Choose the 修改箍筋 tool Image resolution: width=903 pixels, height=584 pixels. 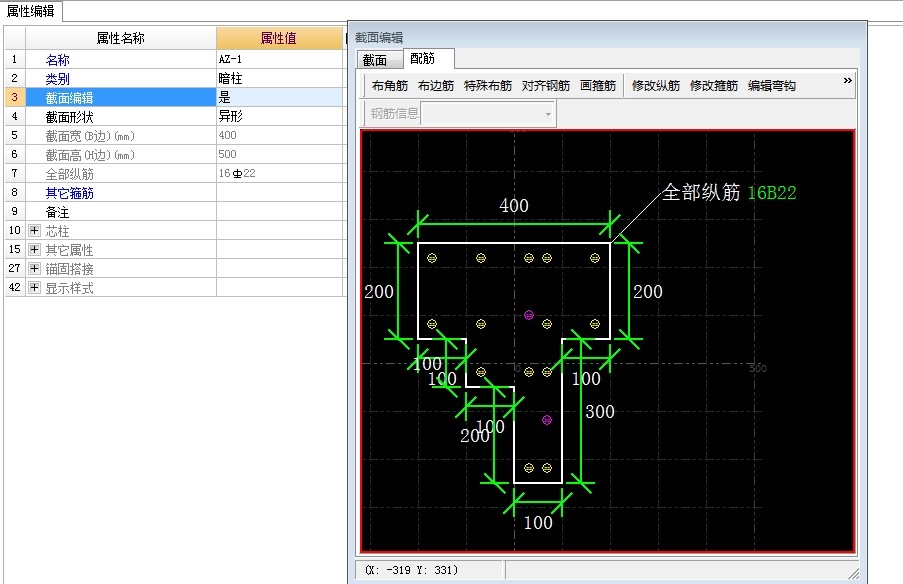tap(714, 86)
